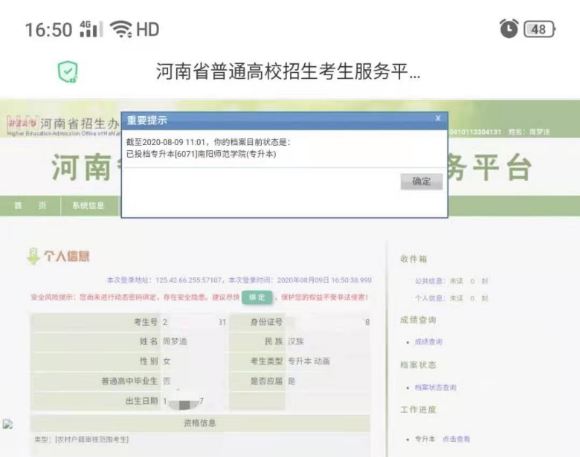
Task: Select the 公共信息 inbox line
Action: pyautogui.click(x=451, y=281)
